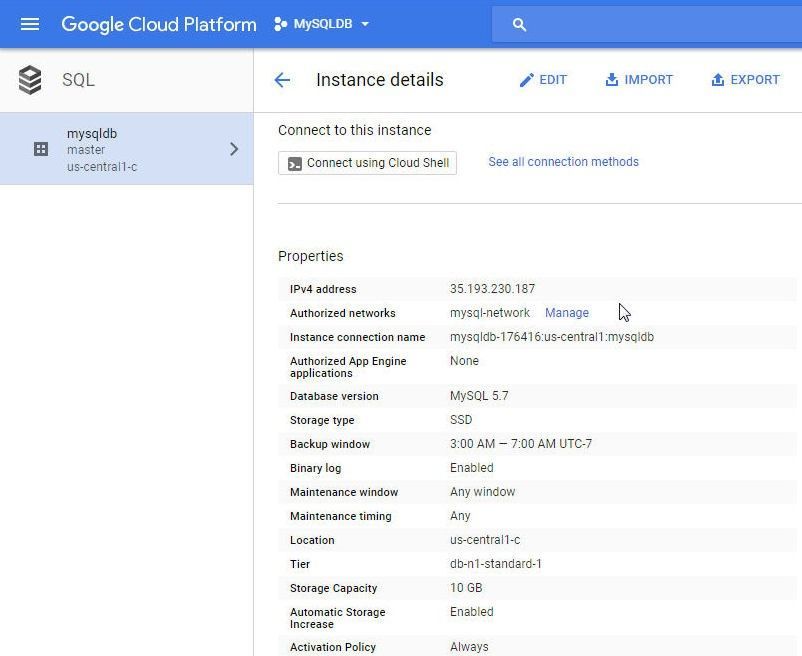Screen dimensions: 802x656
Task: Click the Connect to this instance heading
Action: (x=354, y=130)
